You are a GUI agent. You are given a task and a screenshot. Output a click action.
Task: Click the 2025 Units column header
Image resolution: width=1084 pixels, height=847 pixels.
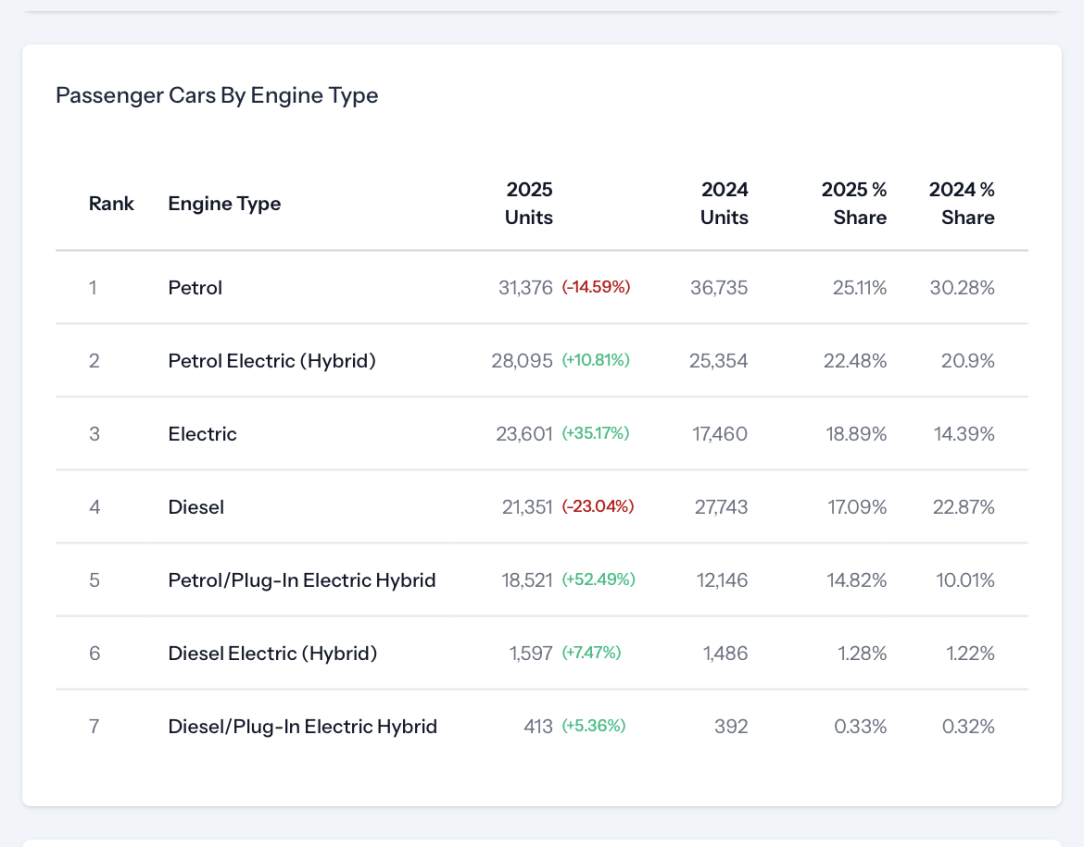[529, 204]
